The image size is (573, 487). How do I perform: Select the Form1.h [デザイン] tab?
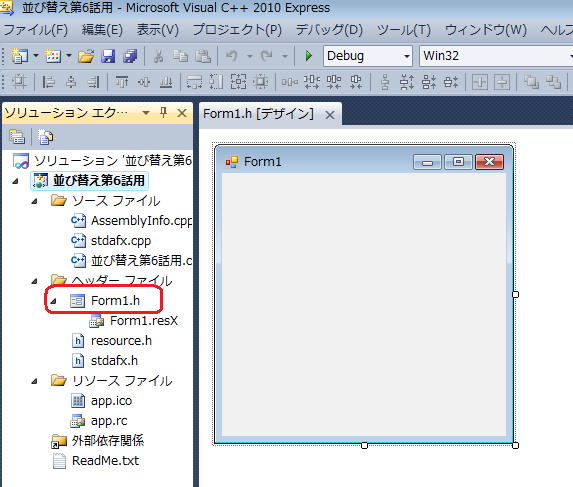tap(258, 114)
